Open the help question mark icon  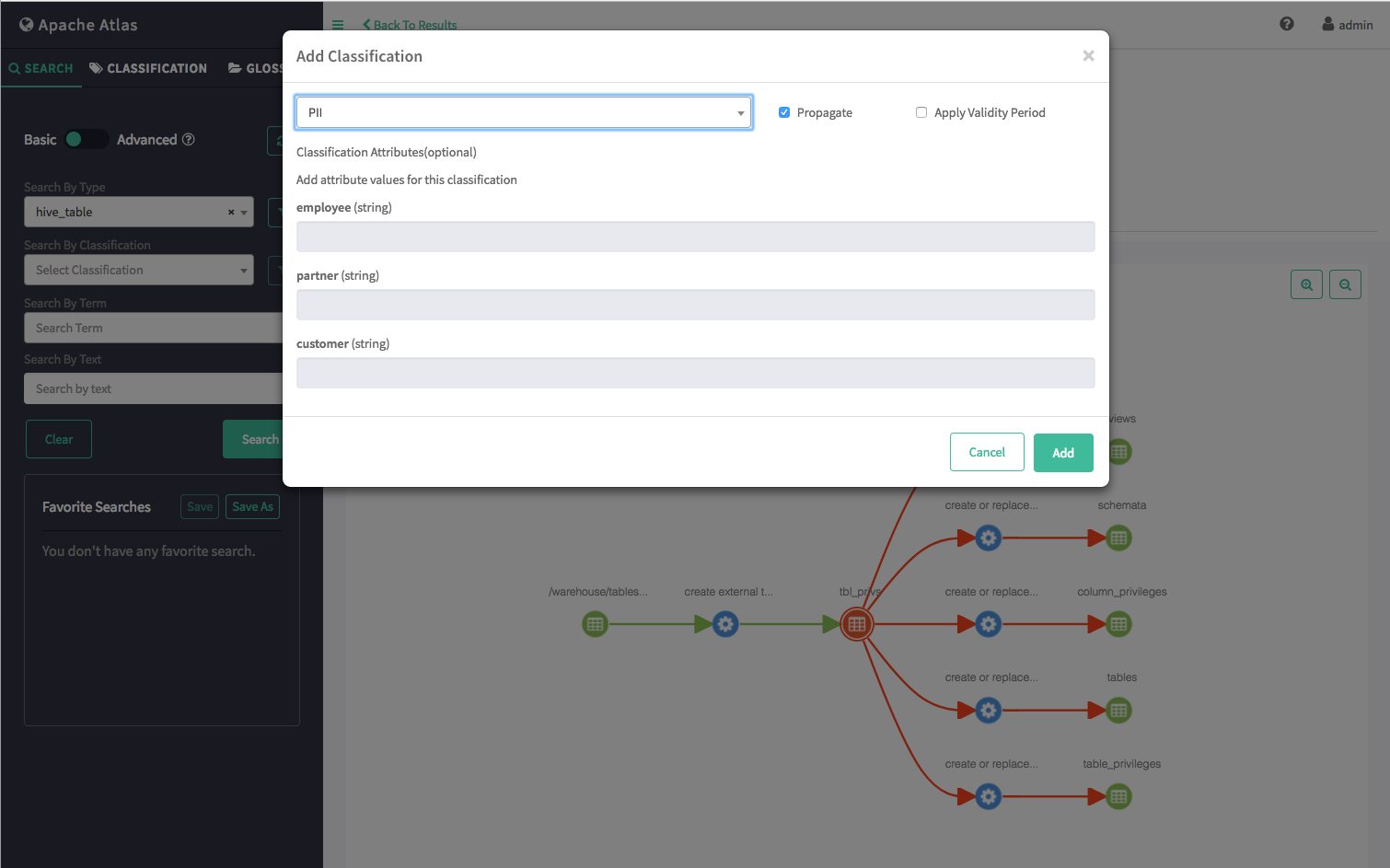1287,24
